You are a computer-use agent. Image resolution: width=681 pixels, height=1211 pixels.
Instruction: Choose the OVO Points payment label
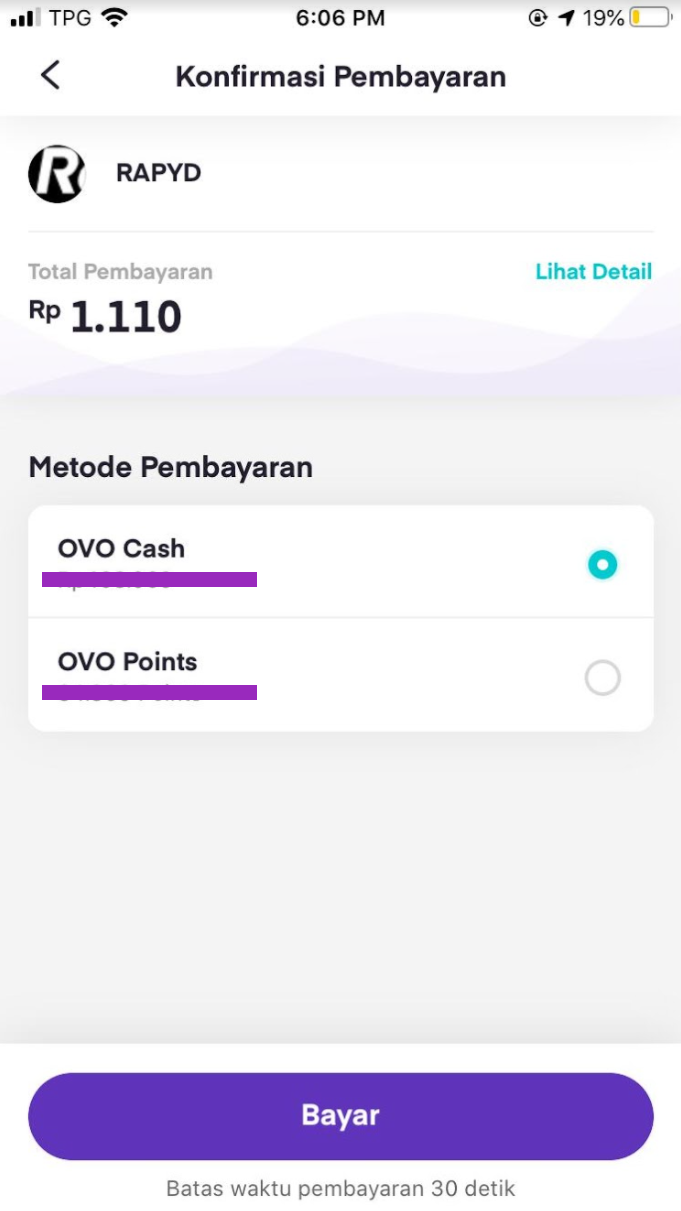pyautogui.click(x=128, y=662)
